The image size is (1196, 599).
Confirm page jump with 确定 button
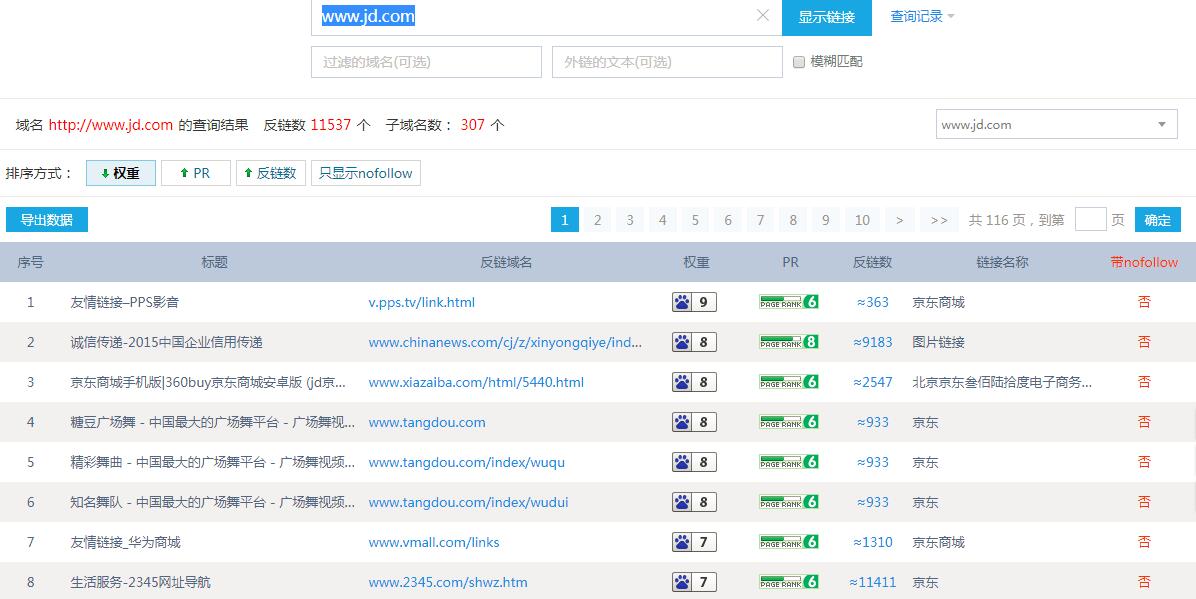click(x=1158, y=220)
